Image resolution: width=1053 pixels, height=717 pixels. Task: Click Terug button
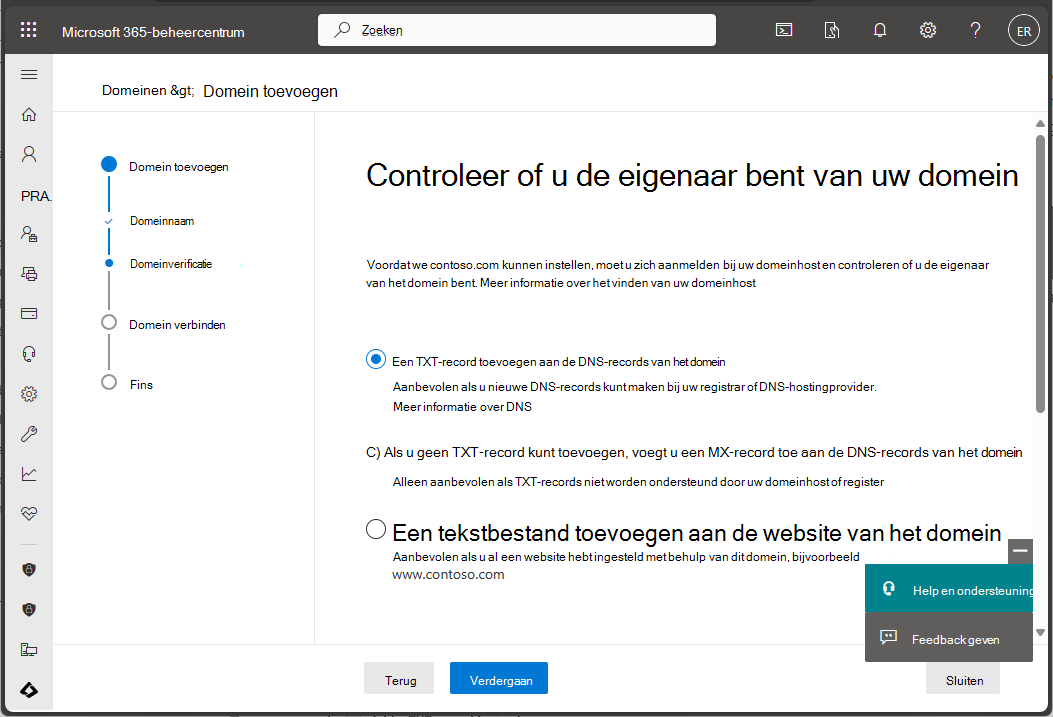pyautogui.click(x=399, y=678)
